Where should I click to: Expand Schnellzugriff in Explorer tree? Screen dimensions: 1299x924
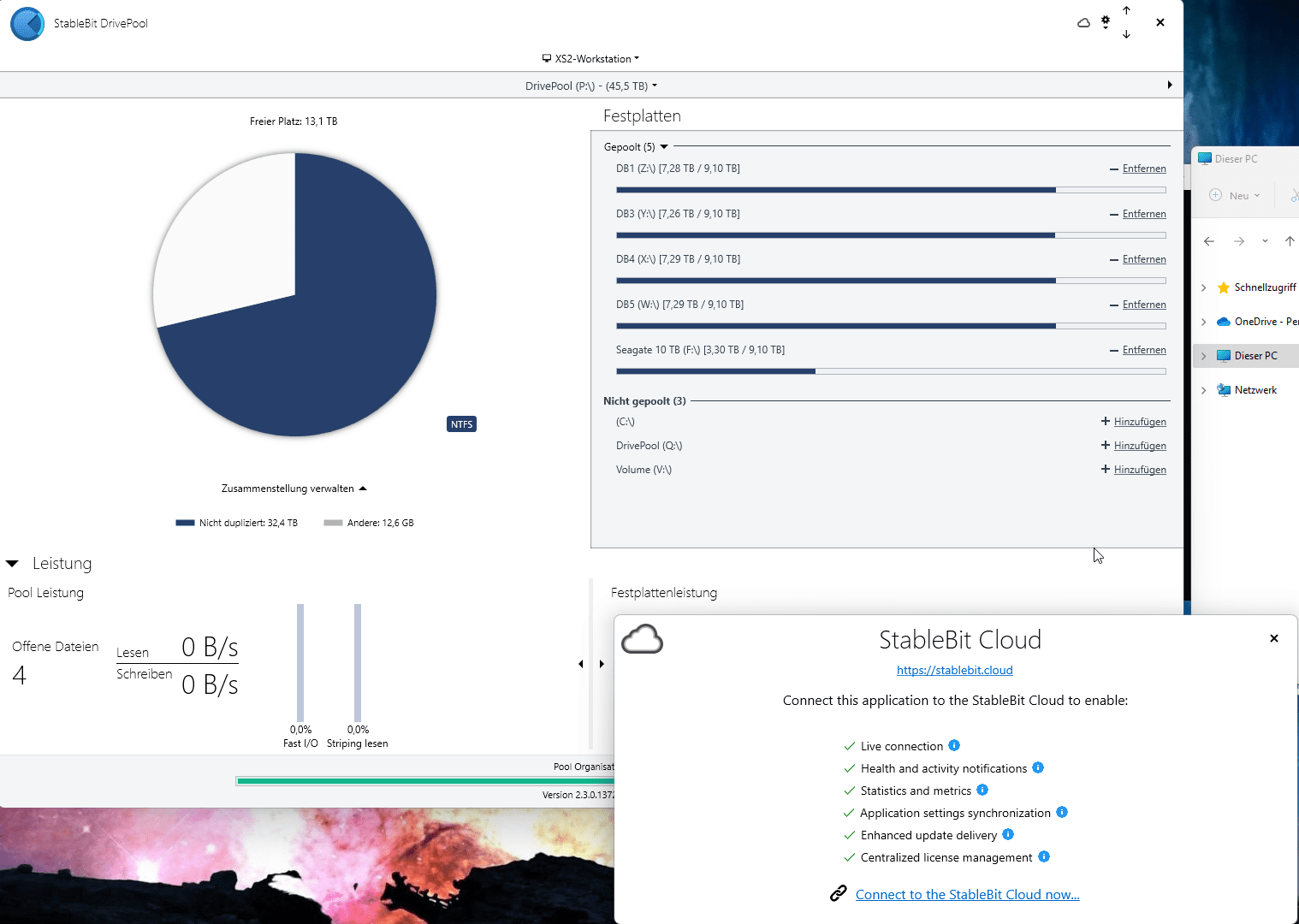coord(1204,287)
